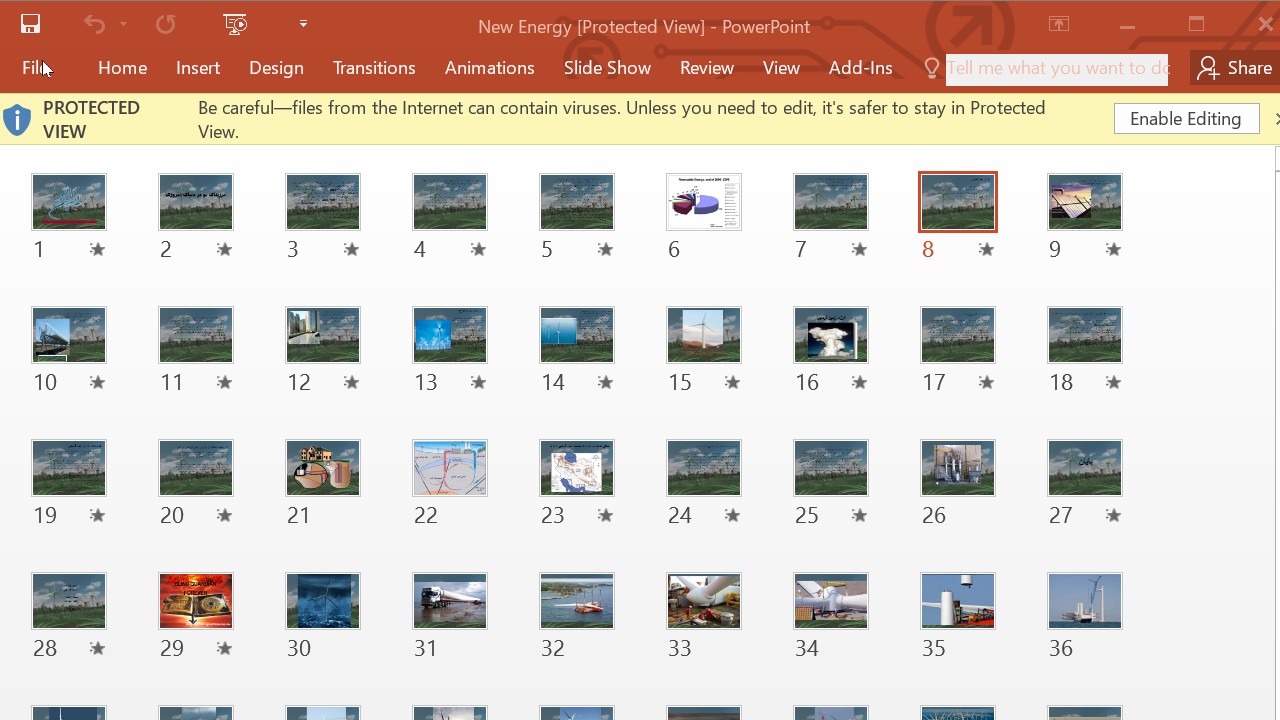Click the transition star under slide 4

(478, 249)
